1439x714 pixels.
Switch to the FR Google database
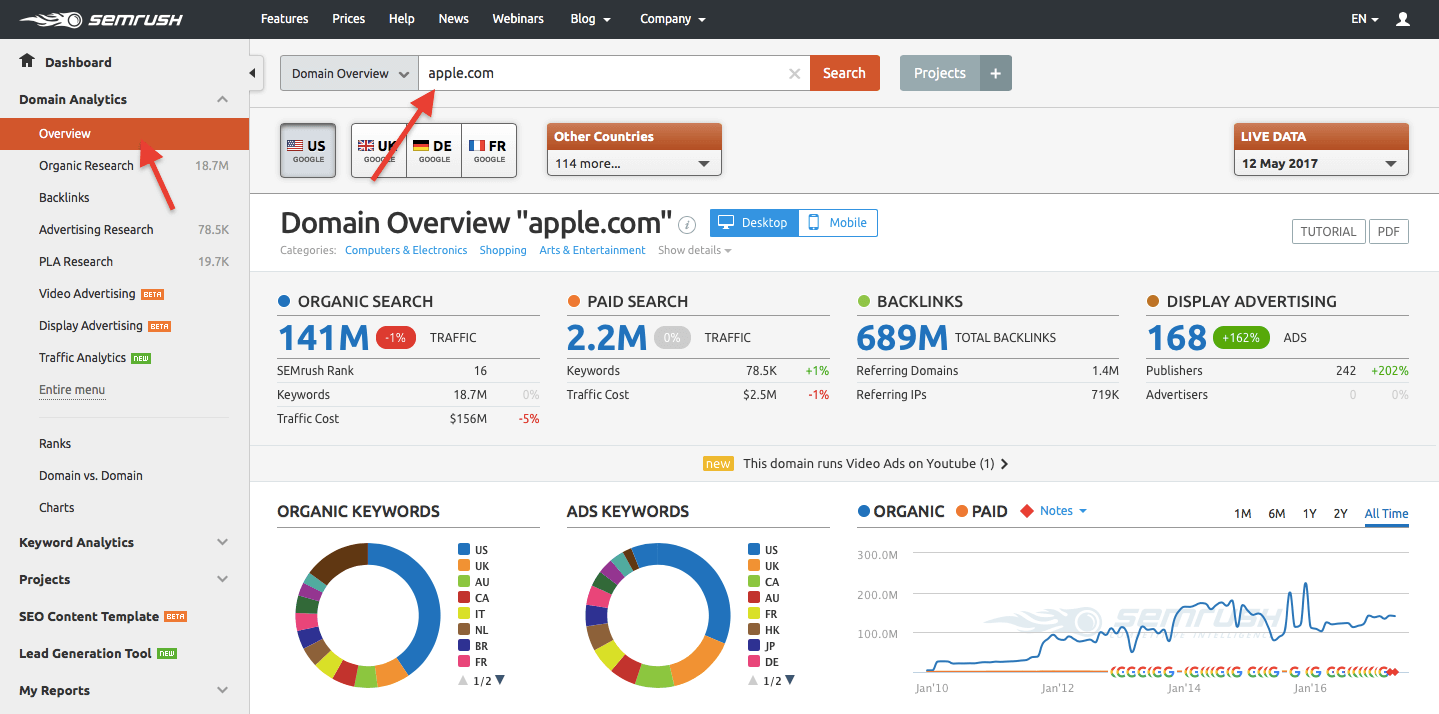coord(488,149)
